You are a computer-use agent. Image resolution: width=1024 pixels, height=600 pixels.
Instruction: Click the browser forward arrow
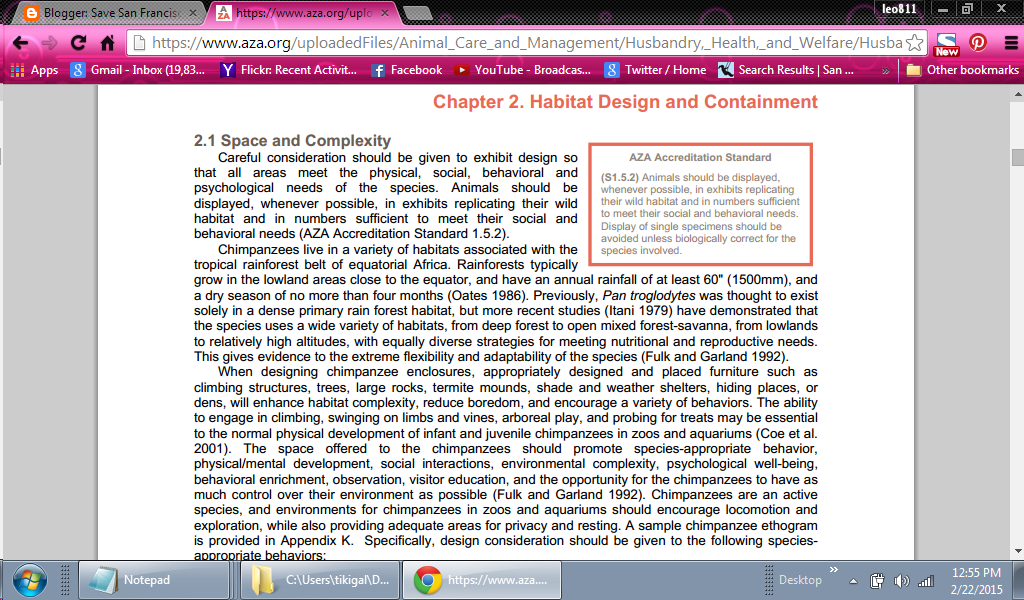coord(50,43)
